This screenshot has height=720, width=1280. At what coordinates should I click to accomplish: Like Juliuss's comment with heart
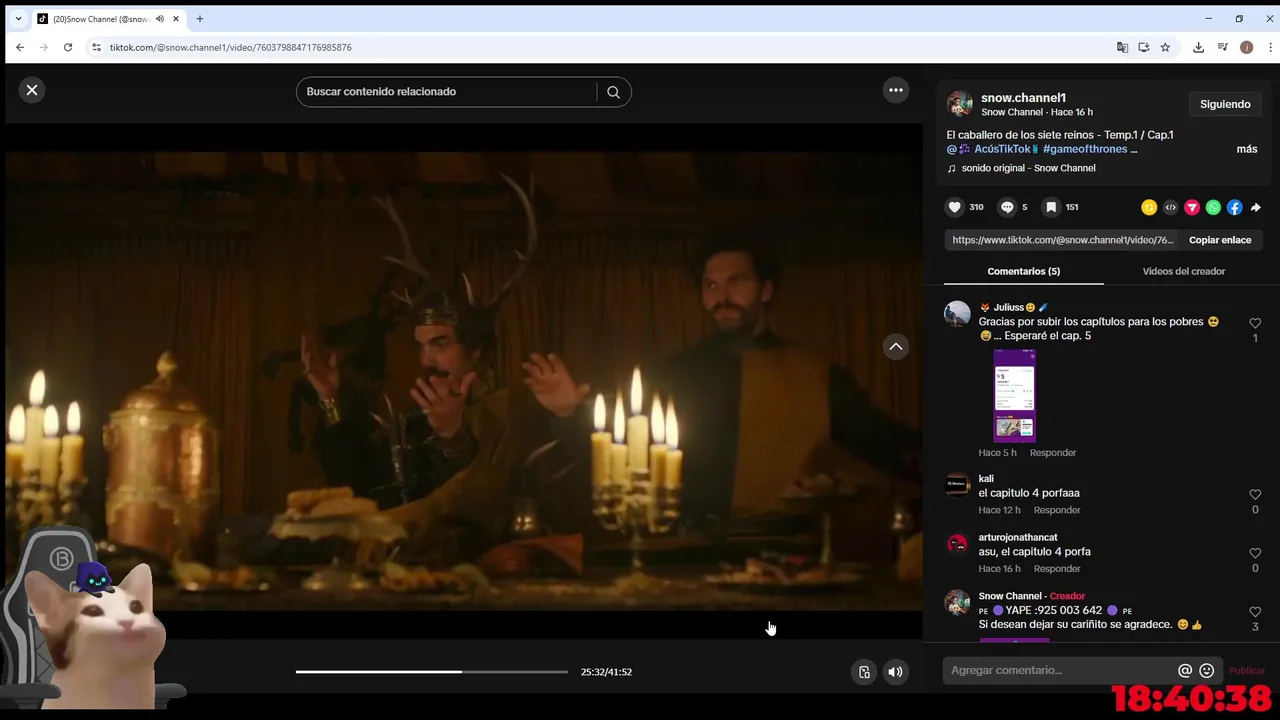(x=1255, y=323)
